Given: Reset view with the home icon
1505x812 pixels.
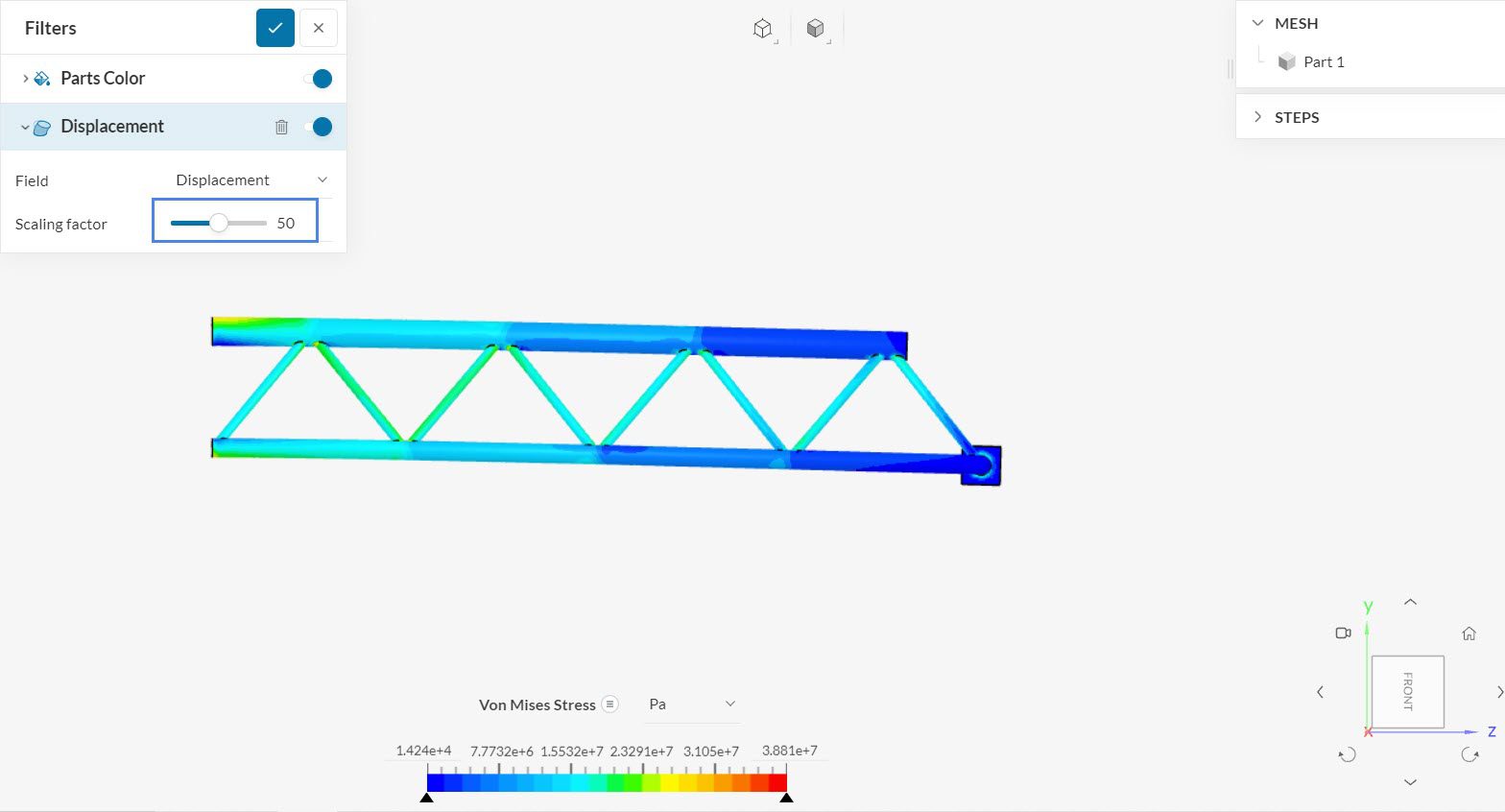Looking at the screenshot, I should (x=1469, y=633).
